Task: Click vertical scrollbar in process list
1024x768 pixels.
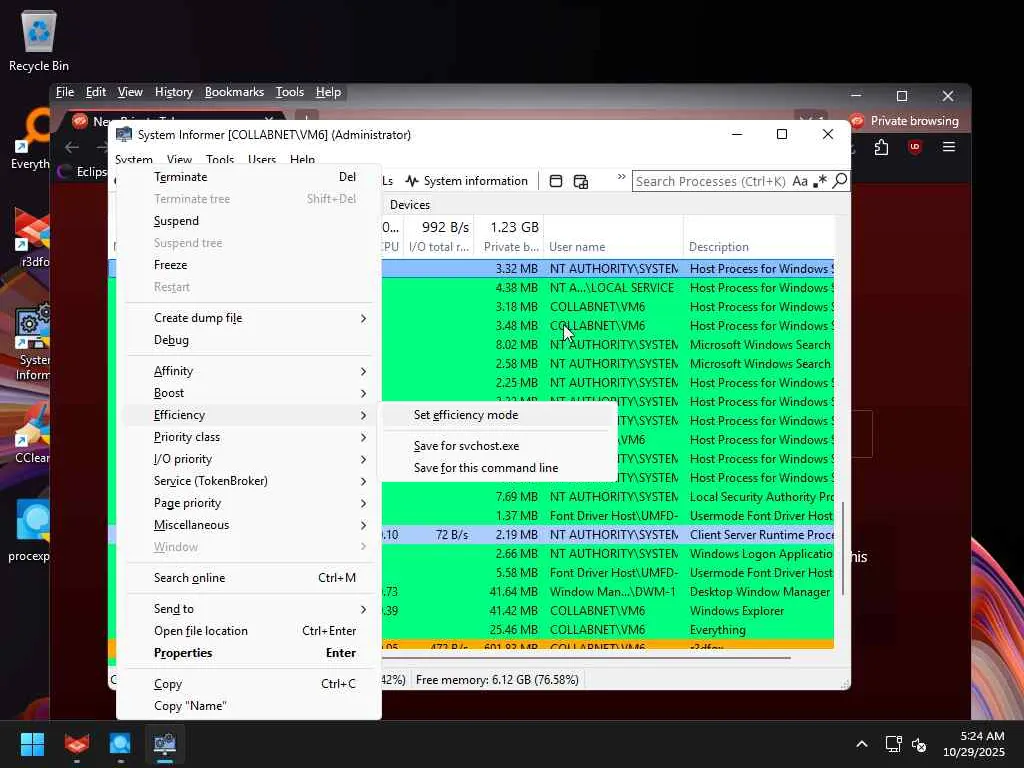Action: (x=842, y=548)
